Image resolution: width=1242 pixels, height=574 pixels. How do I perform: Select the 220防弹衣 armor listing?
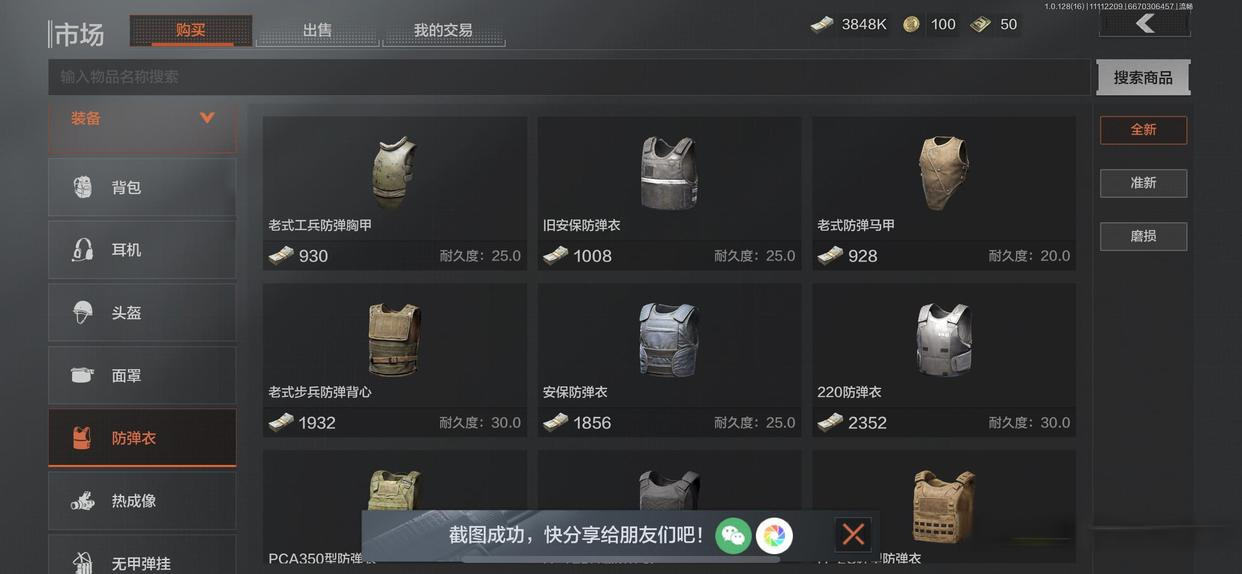(944, 360)
